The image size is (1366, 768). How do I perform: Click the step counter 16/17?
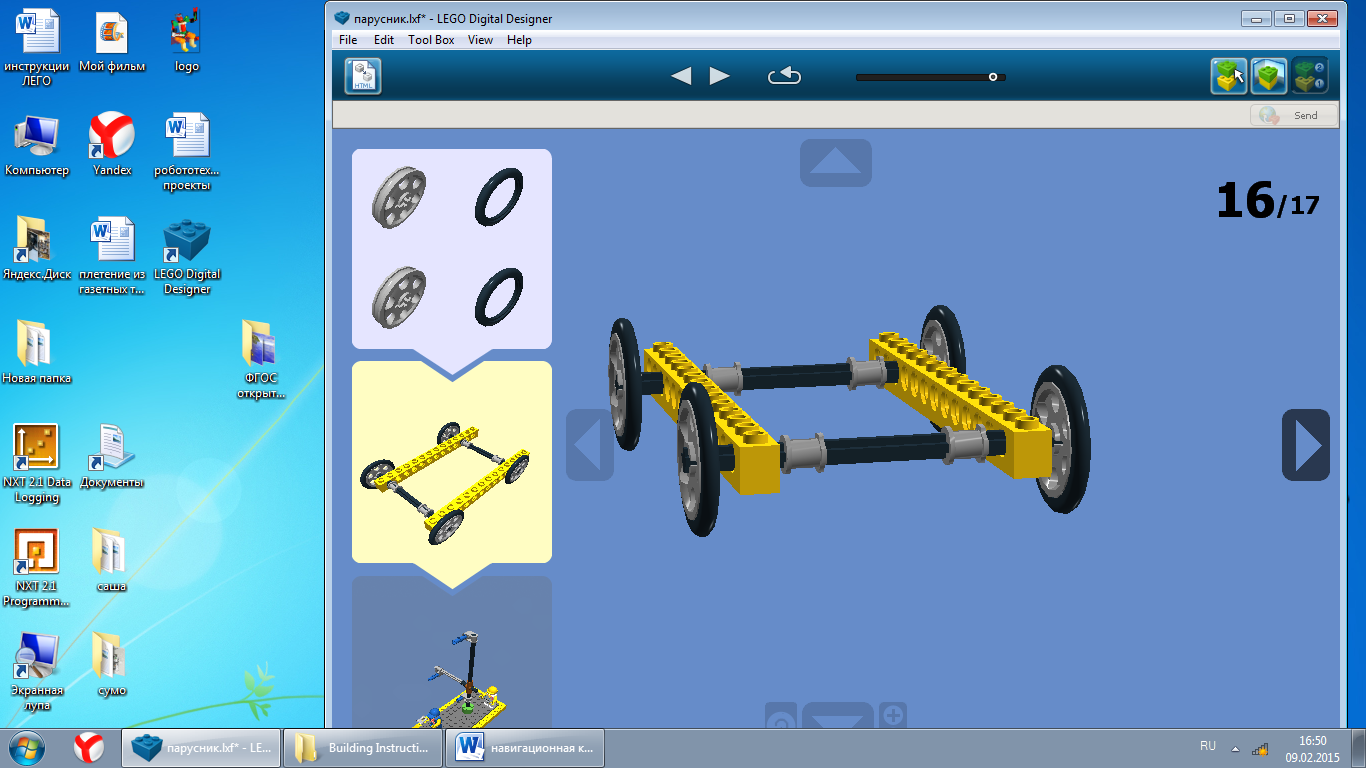point(1268,201)
